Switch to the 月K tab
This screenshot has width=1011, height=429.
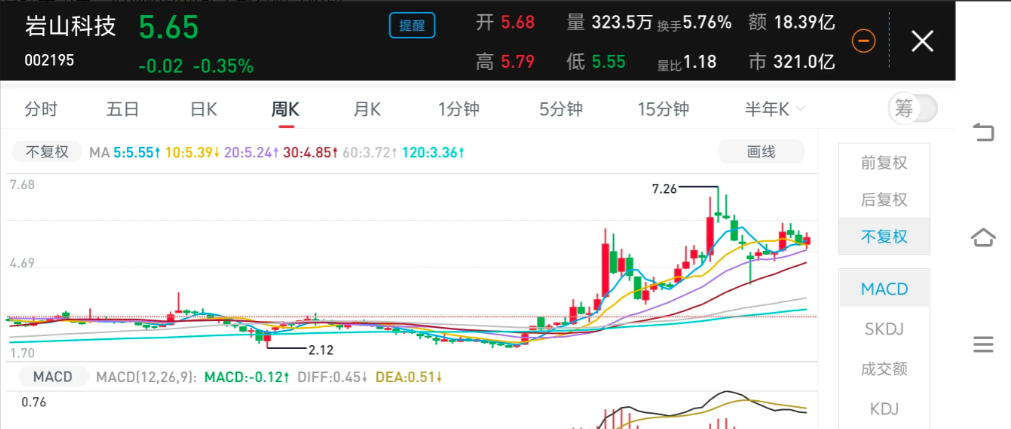367,109
